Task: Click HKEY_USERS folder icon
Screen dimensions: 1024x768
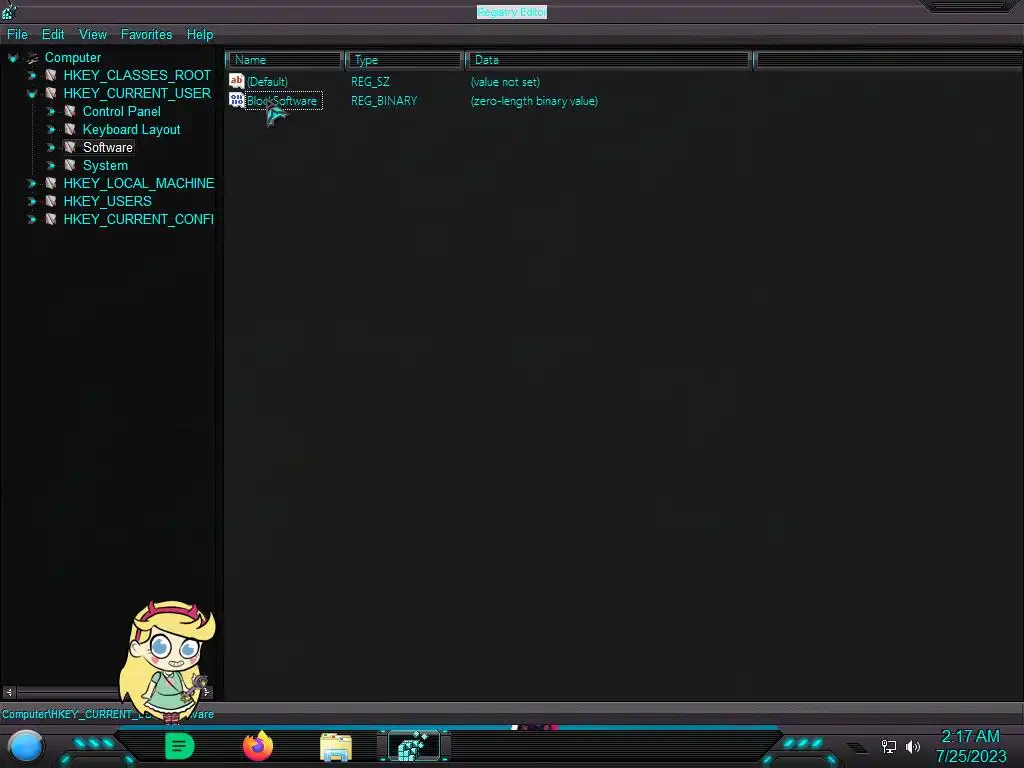Action: click(51, 201)
